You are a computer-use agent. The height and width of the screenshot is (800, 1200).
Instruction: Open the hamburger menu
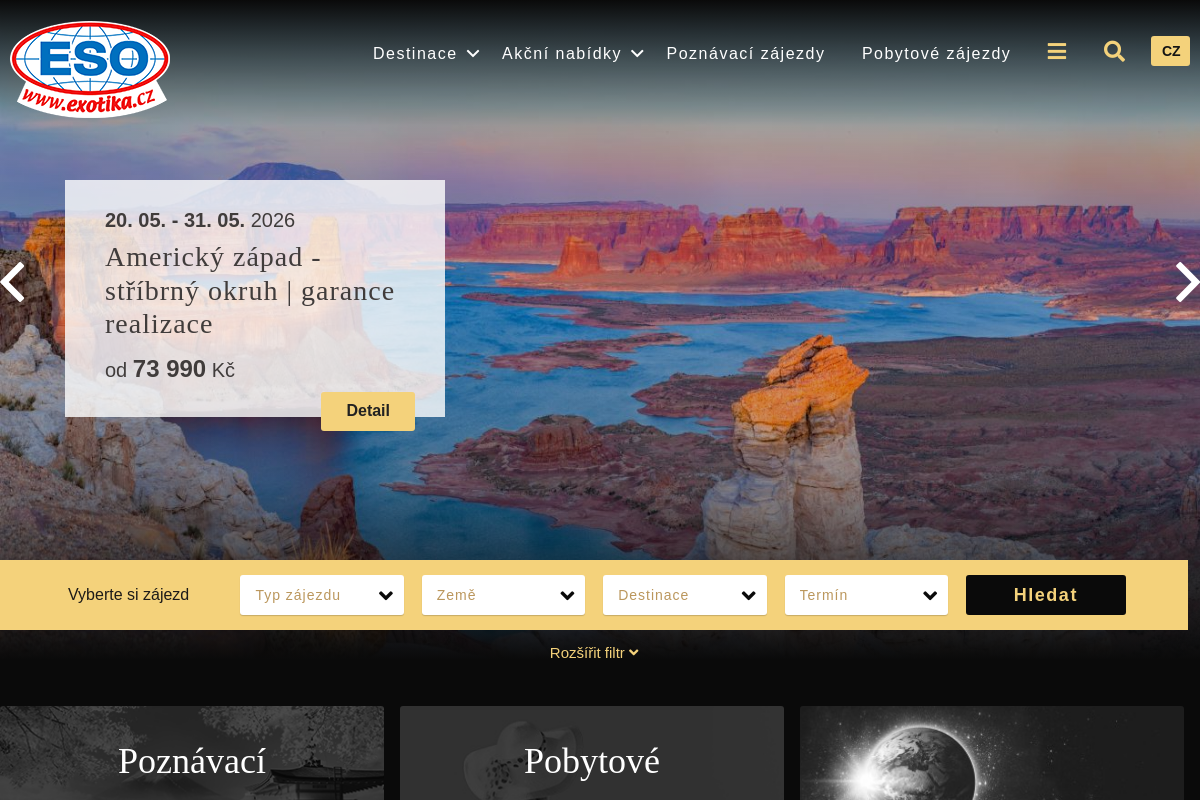1057,51
